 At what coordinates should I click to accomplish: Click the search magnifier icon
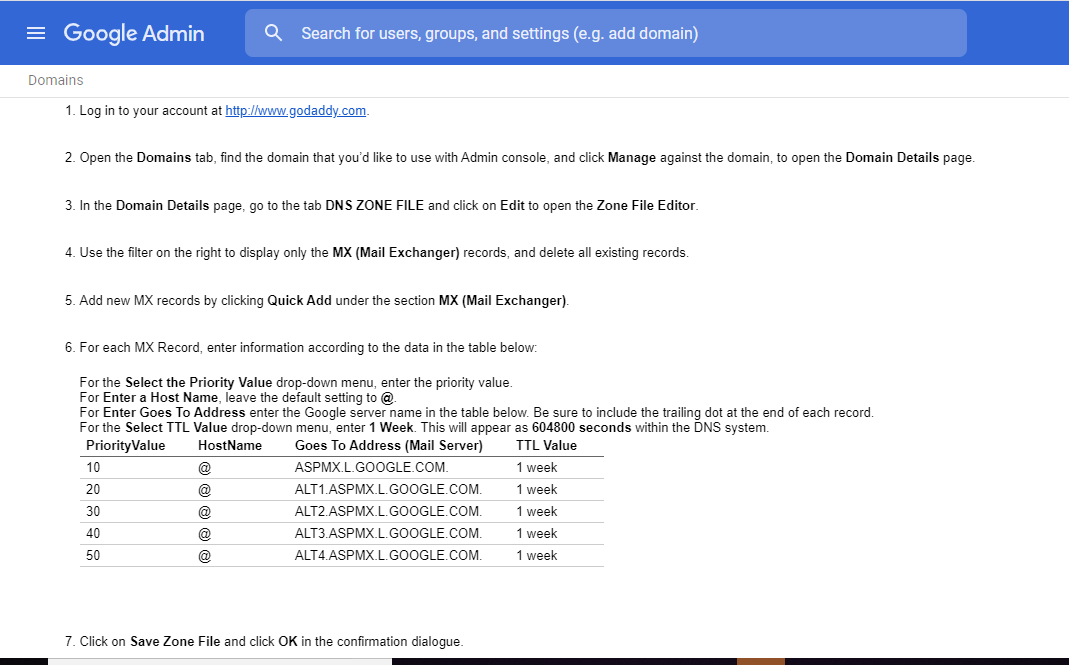click(273, 33)
